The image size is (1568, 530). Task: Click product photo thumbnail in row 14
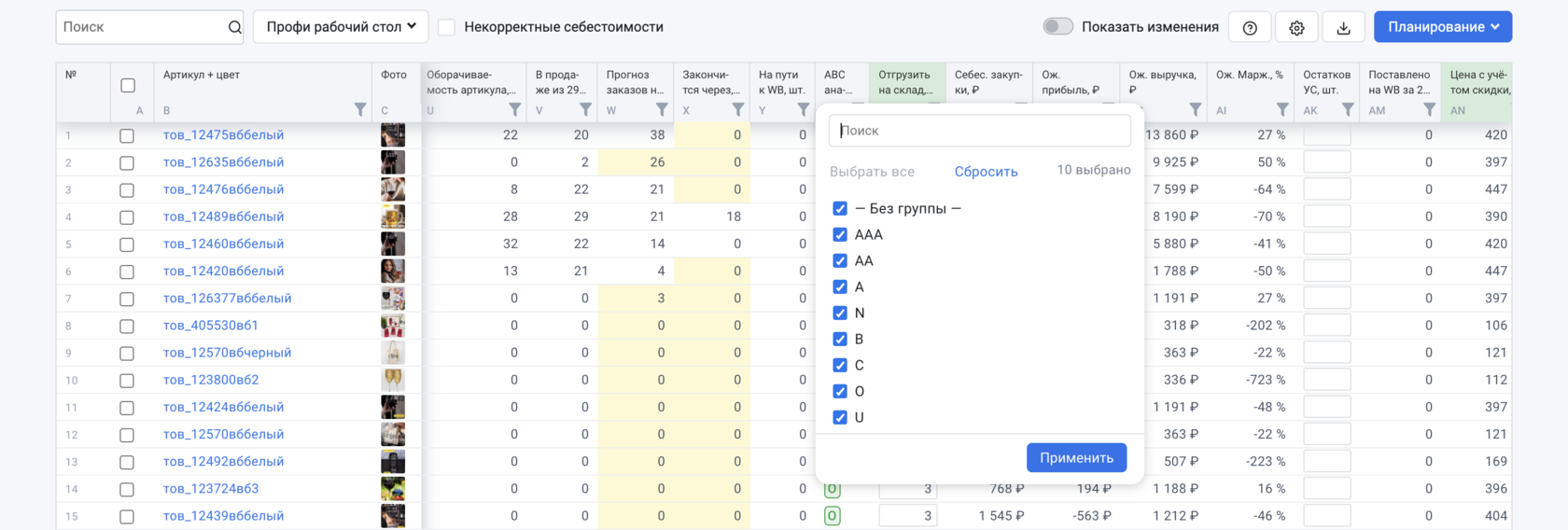tap(393, 489)
